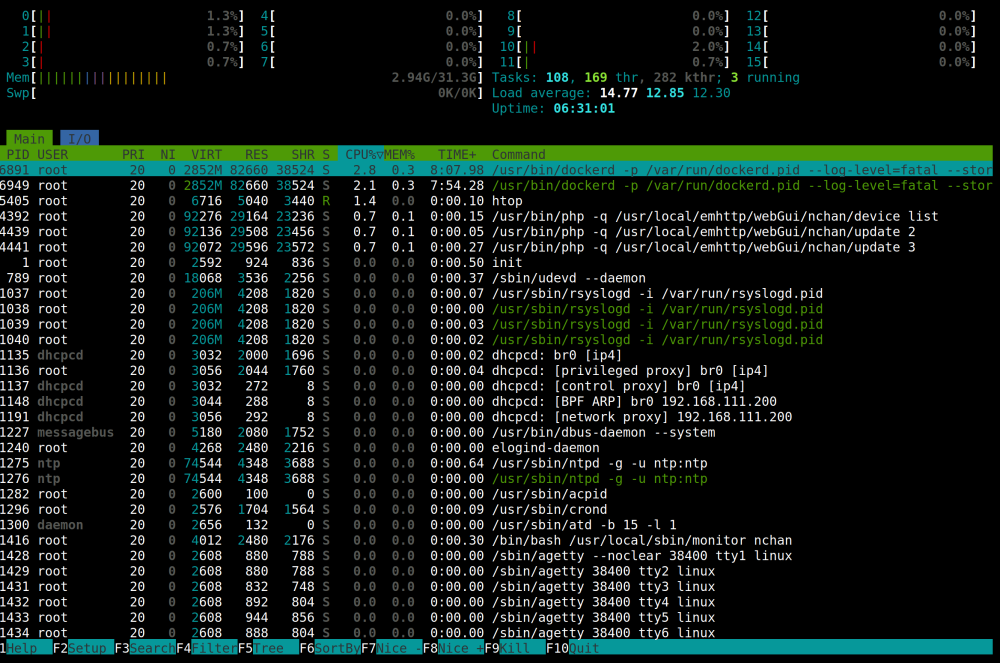This screenshot has height=663, width=1000.
Task: Click the CPU 10 meter
Action: pyautogui.click(x=614, y=47)
